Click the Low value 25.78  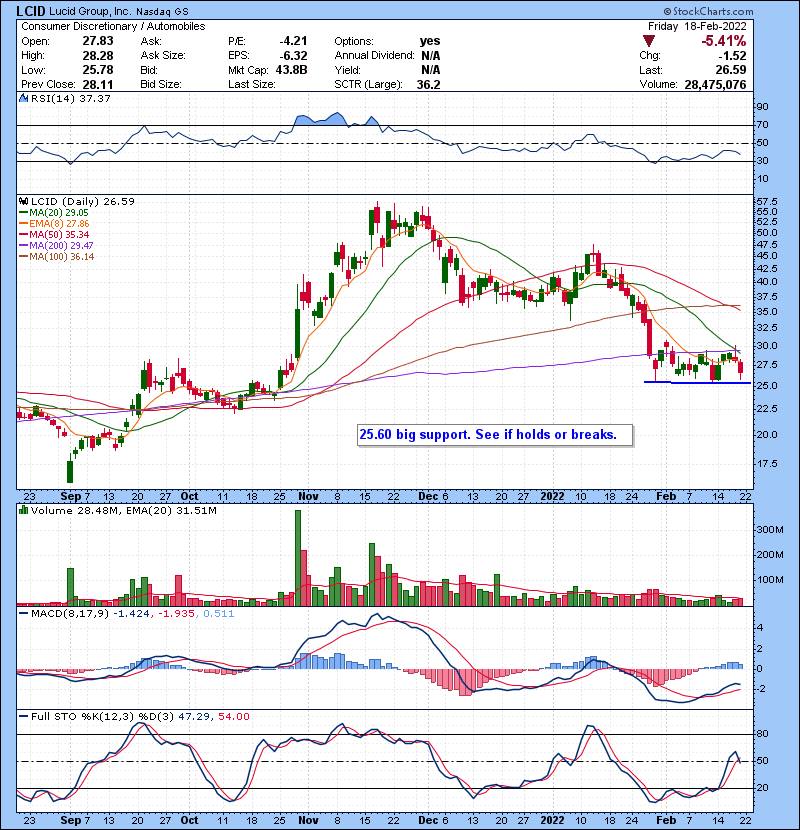97,70
